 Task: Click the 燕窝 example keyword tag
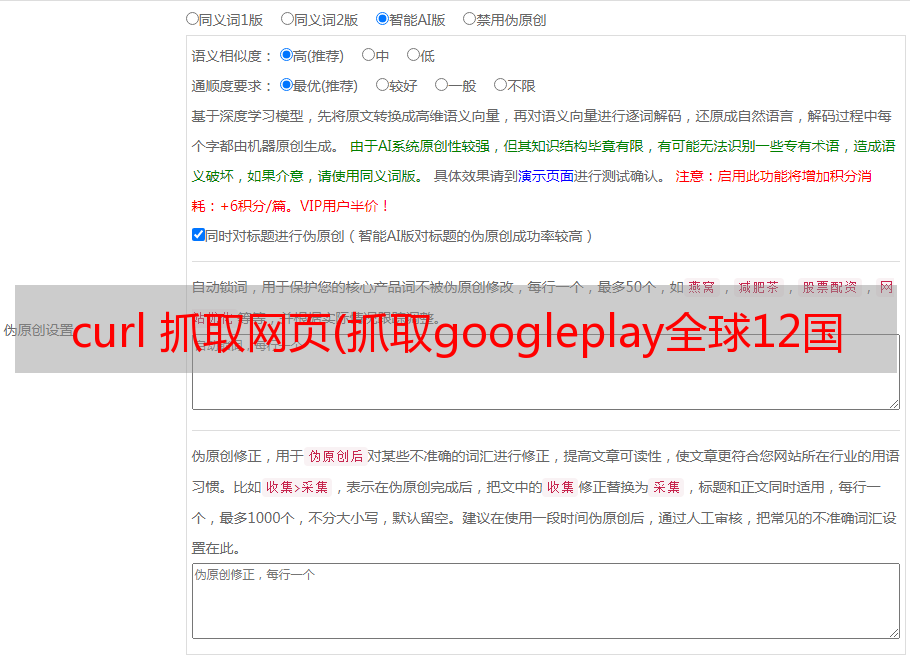[x=701, y=287]
